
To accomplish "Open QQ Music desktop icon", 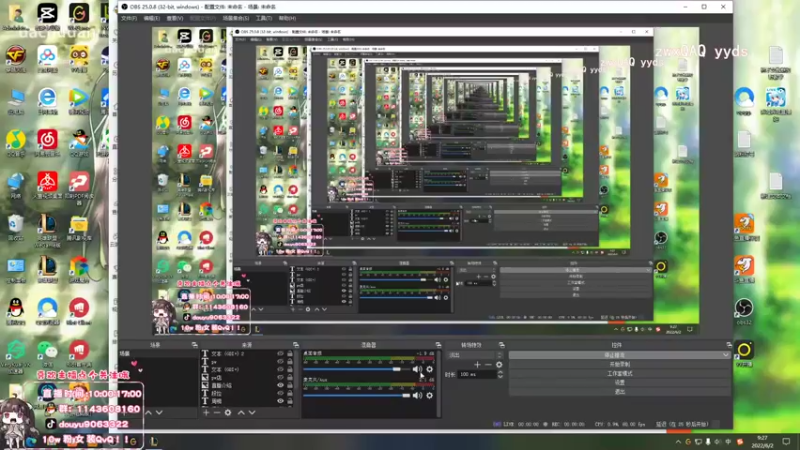I will (x=16, y=143).
